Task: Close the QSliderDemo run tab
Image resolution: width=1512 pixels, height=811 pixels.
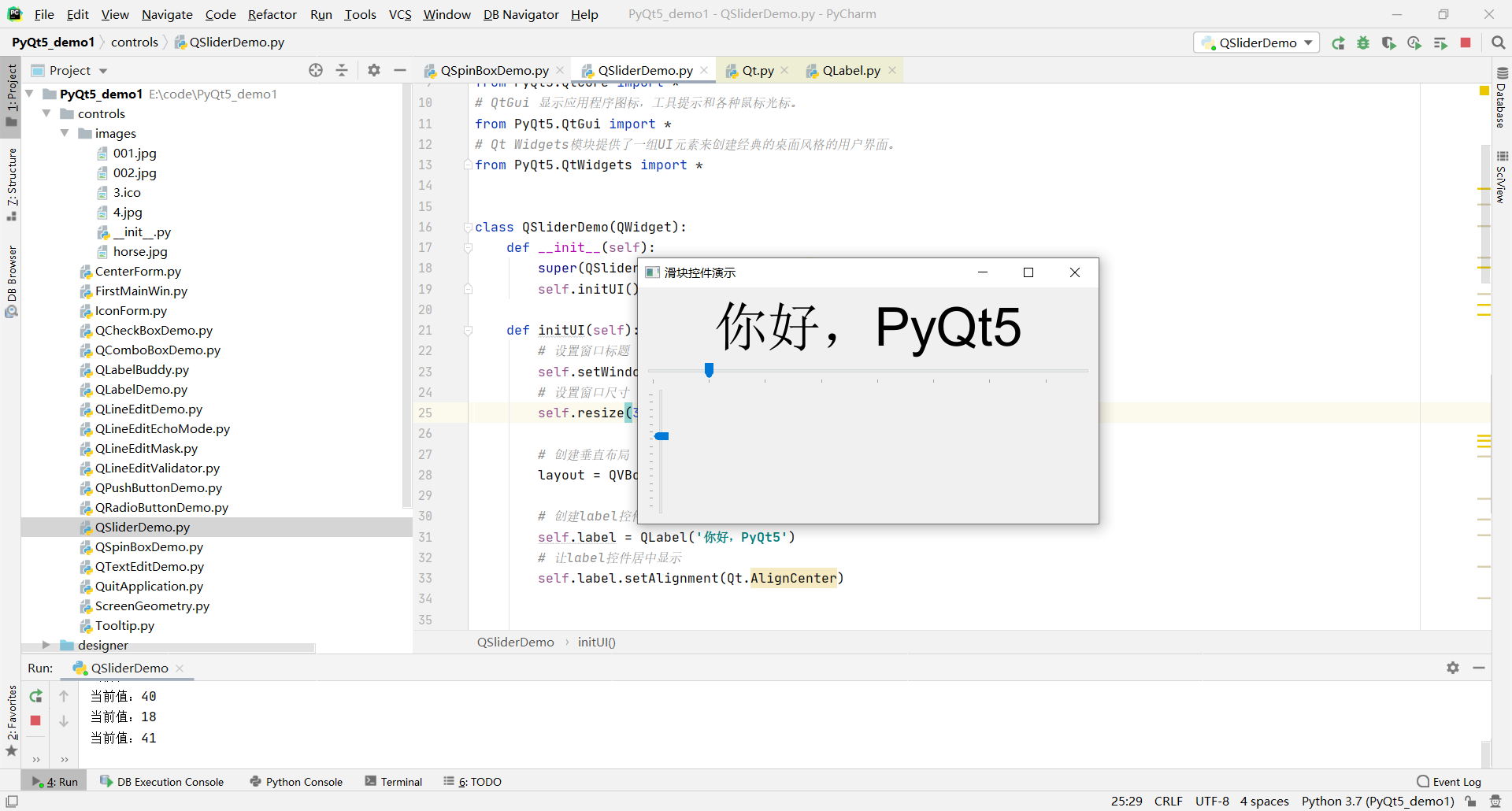Action: tap(180, 668)
